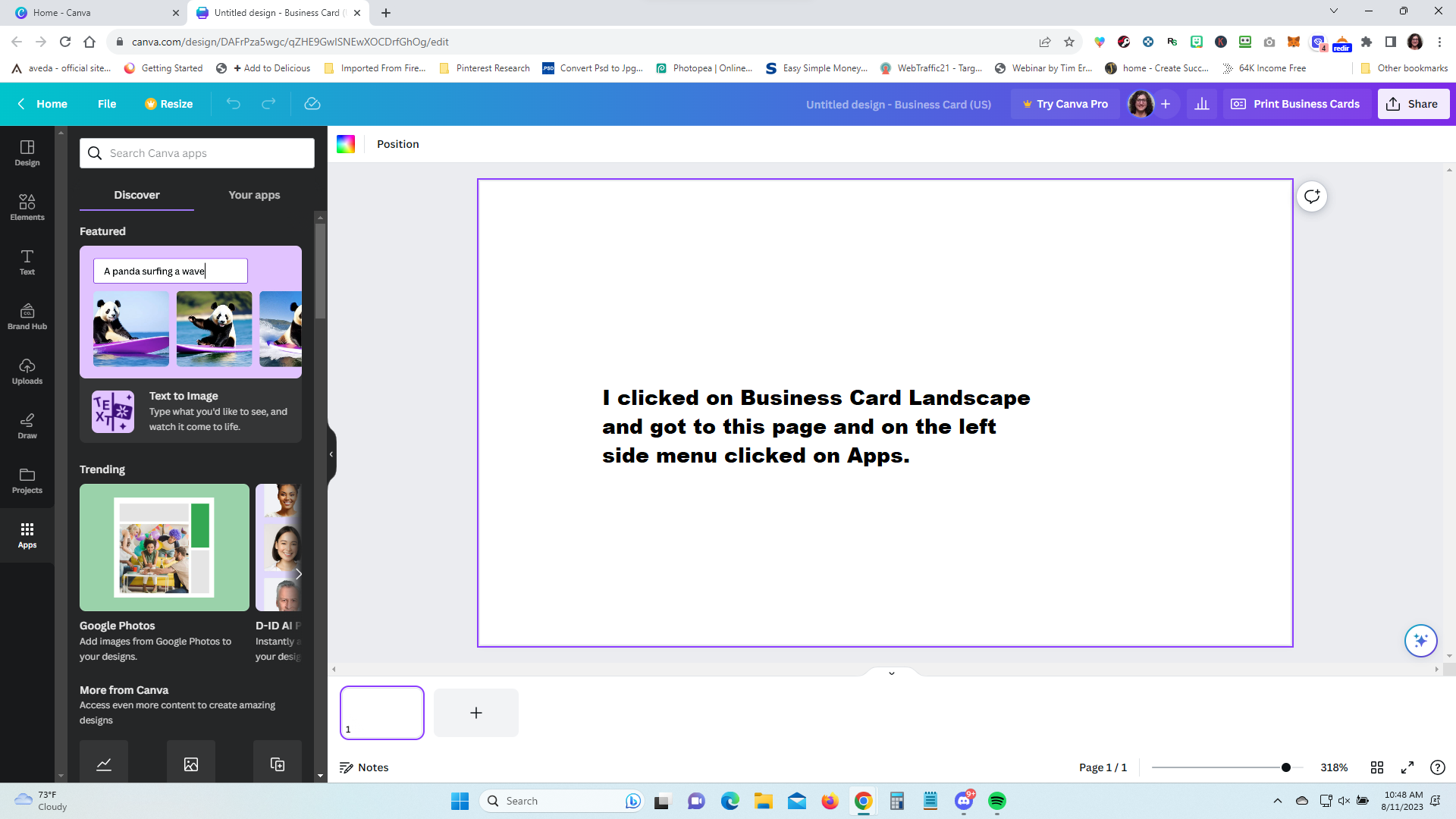Open a new browser tab
Image resolution: width=1456 pixels, height=819 pixels.
pos(386,13)
